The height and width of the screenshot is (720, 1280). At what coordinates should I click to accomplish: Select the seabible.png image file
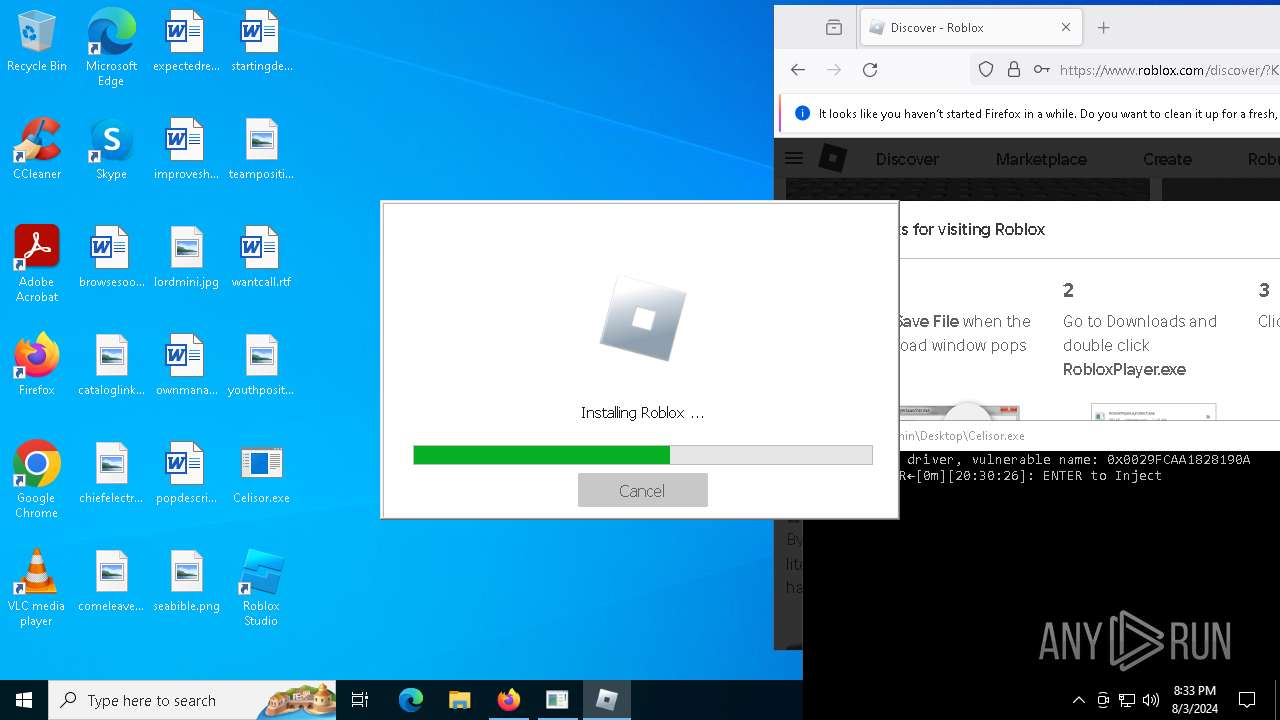tap(186, 581)
